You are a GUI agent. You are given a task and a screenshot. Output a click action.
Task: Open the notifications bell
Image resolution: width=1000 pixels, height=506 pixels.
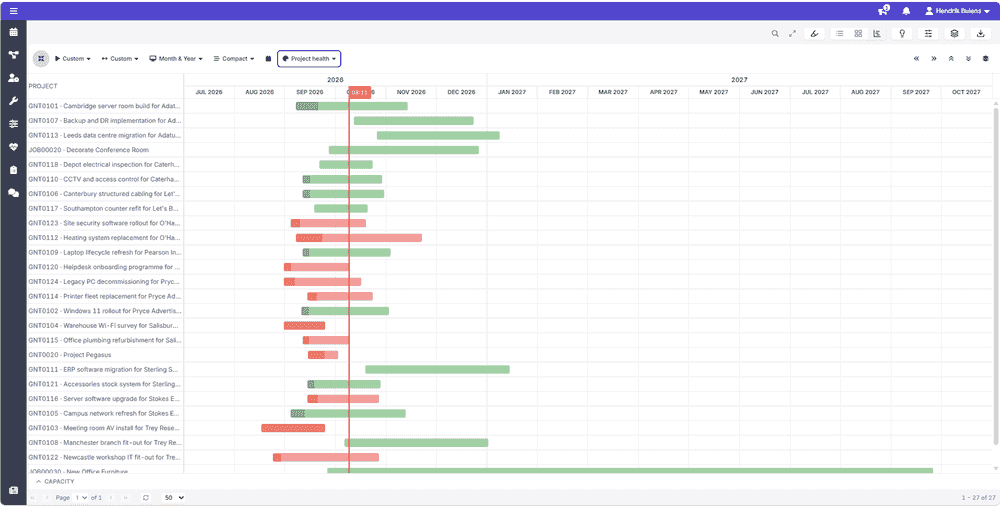pos(906,11)
